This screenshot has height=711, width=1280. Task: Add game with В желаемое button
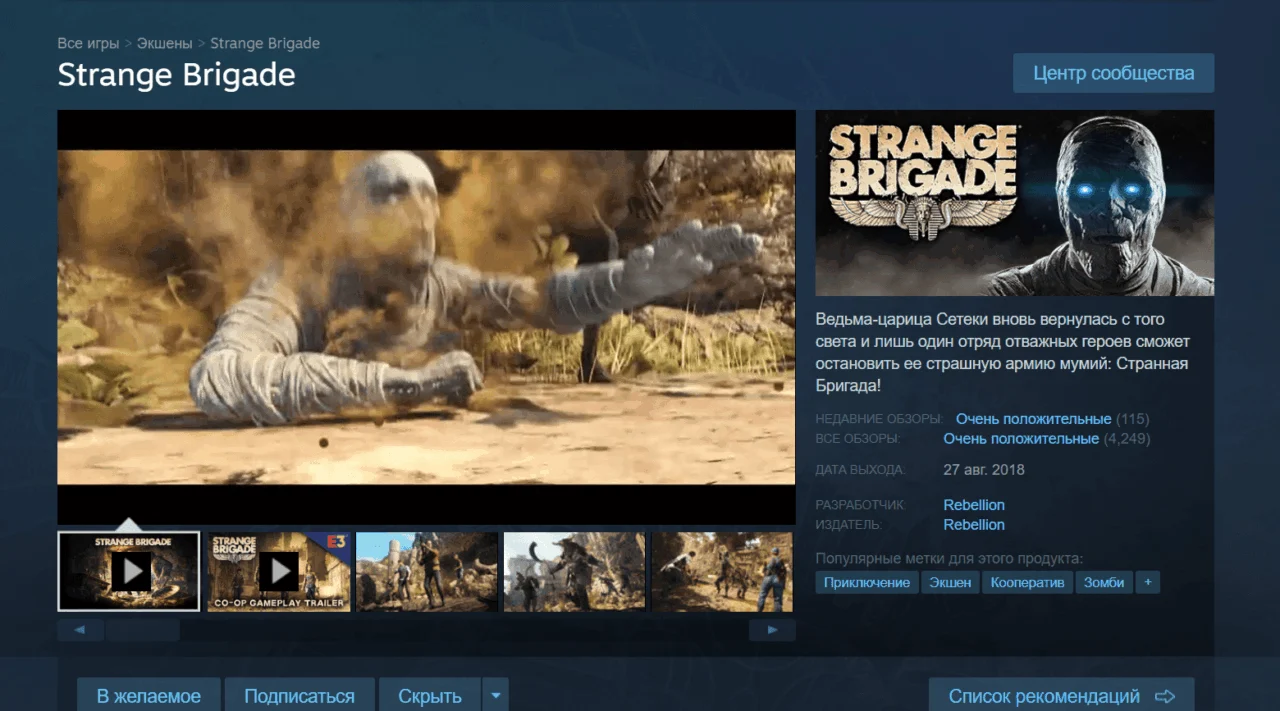(149, 696)
